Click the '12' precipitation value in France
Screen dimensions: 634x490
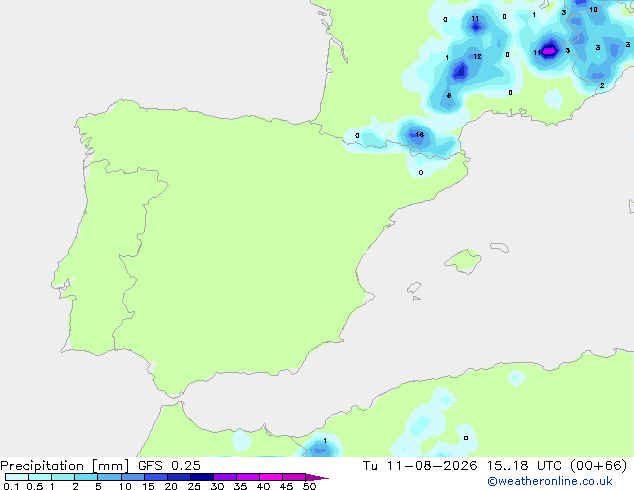pyautogui.click(x=477, y=57)
